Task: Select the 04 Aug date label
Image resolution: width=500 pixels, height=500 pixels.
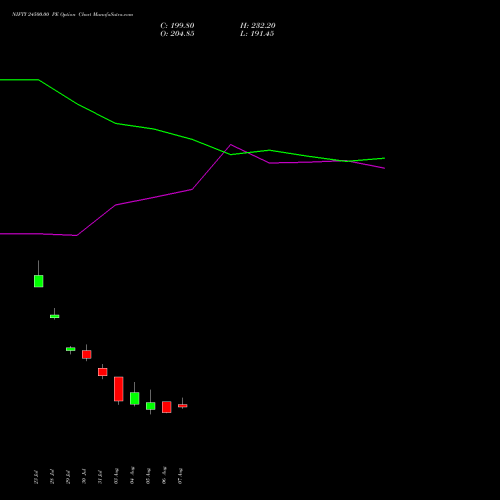Action: [x=132, y=475]
